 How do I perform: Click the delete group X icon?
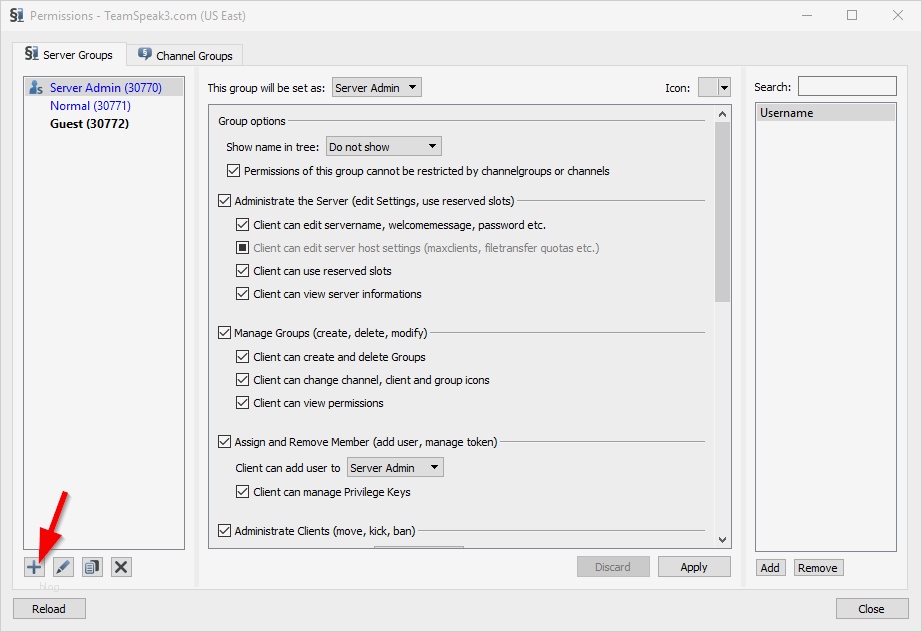(121, 567)
